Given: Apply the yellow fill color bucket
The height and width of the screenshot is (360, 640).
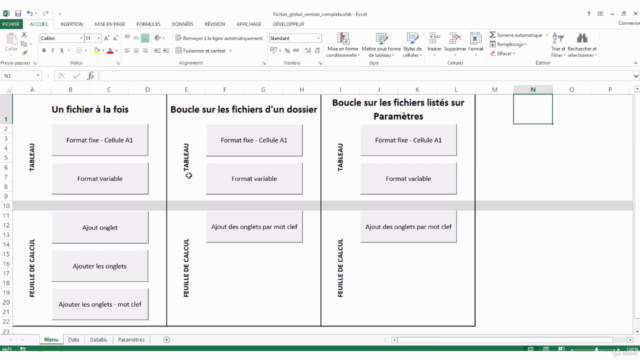Looking at the screenshot, I should click(x=96, y=51).
